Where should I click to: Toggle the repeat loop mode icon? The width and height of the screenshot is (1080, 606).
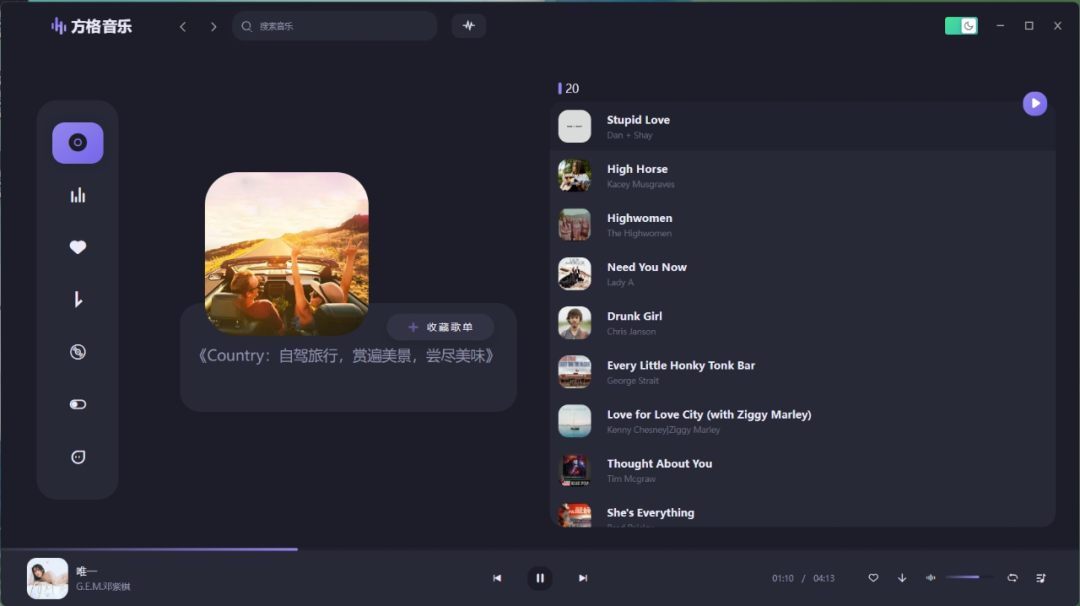(1012, 578)
